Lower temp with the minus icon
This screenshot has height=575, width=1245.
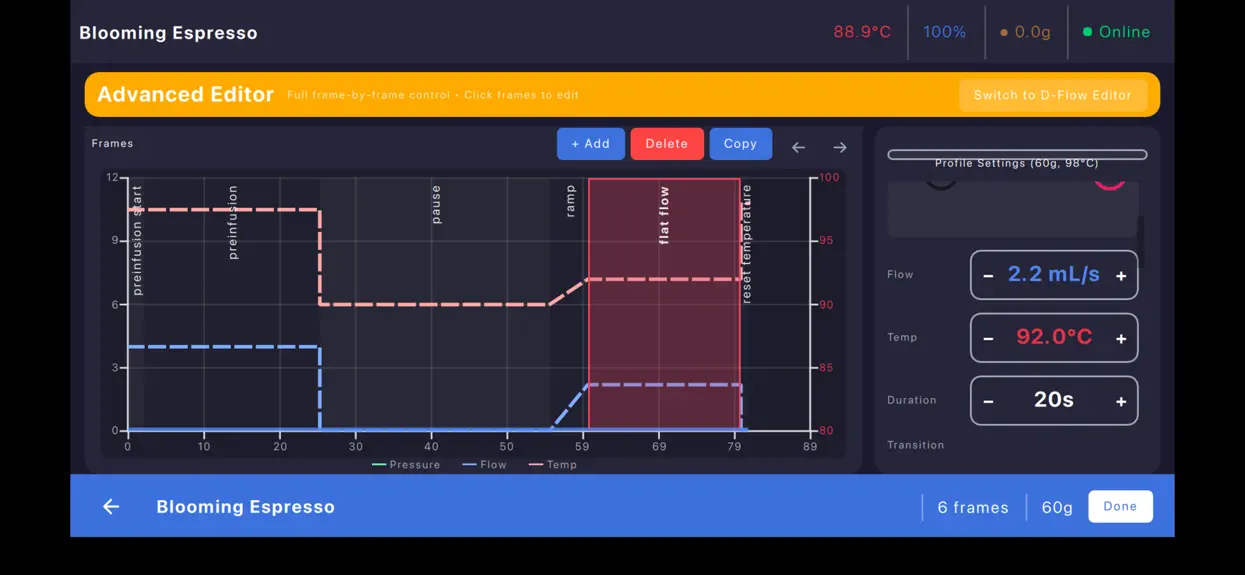tap(988, 339)
